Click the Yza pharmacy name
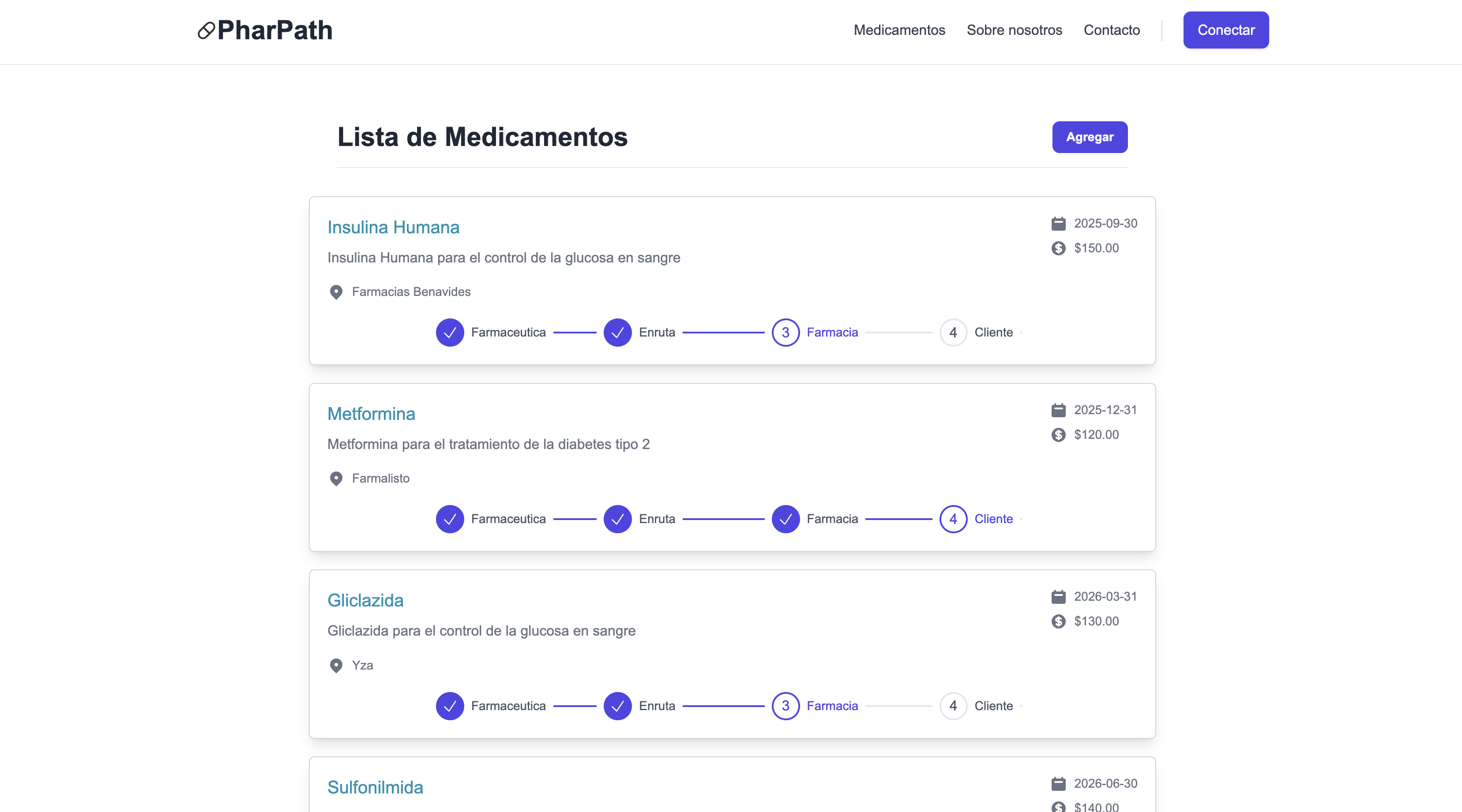 [363, 665]
